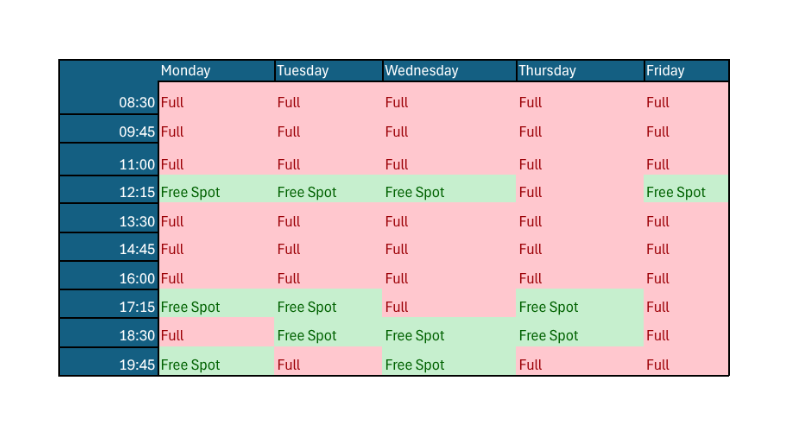Select the Thursday column header
This screenshot has height=448, width=800.
coord(580,70)
